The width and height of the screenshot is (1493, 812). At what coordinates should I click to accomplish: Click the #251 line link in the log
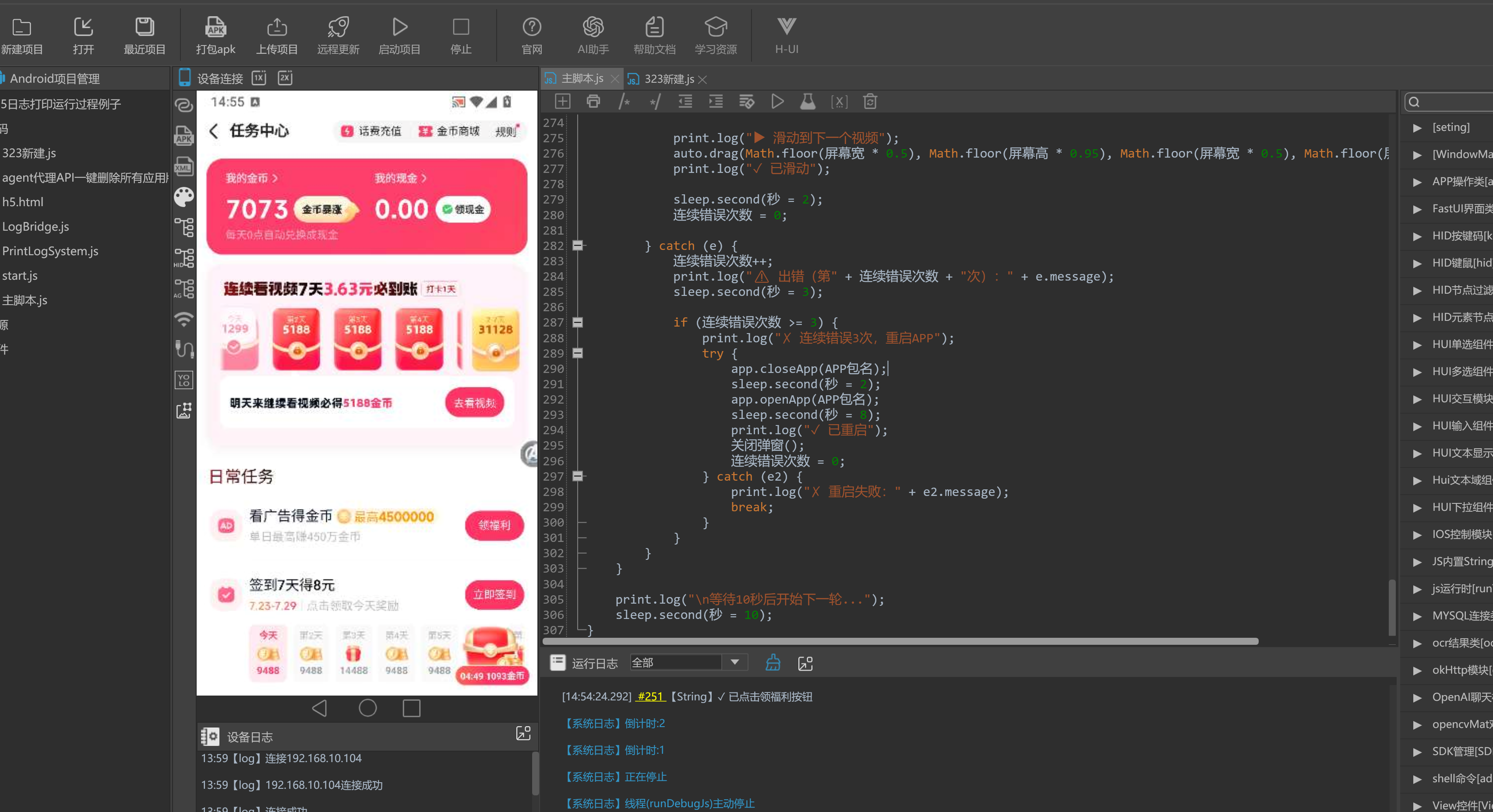pos(650,696)
